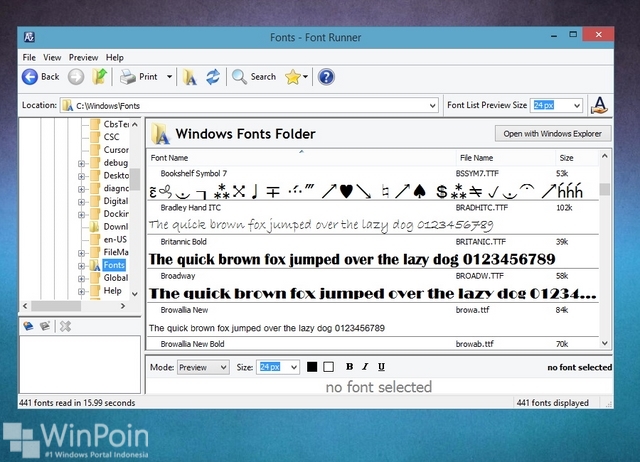Image resolution: width=640 pixels, height=462 pixels.
Task: Click the Search magnifier icon
Action: tap(239, 77)
